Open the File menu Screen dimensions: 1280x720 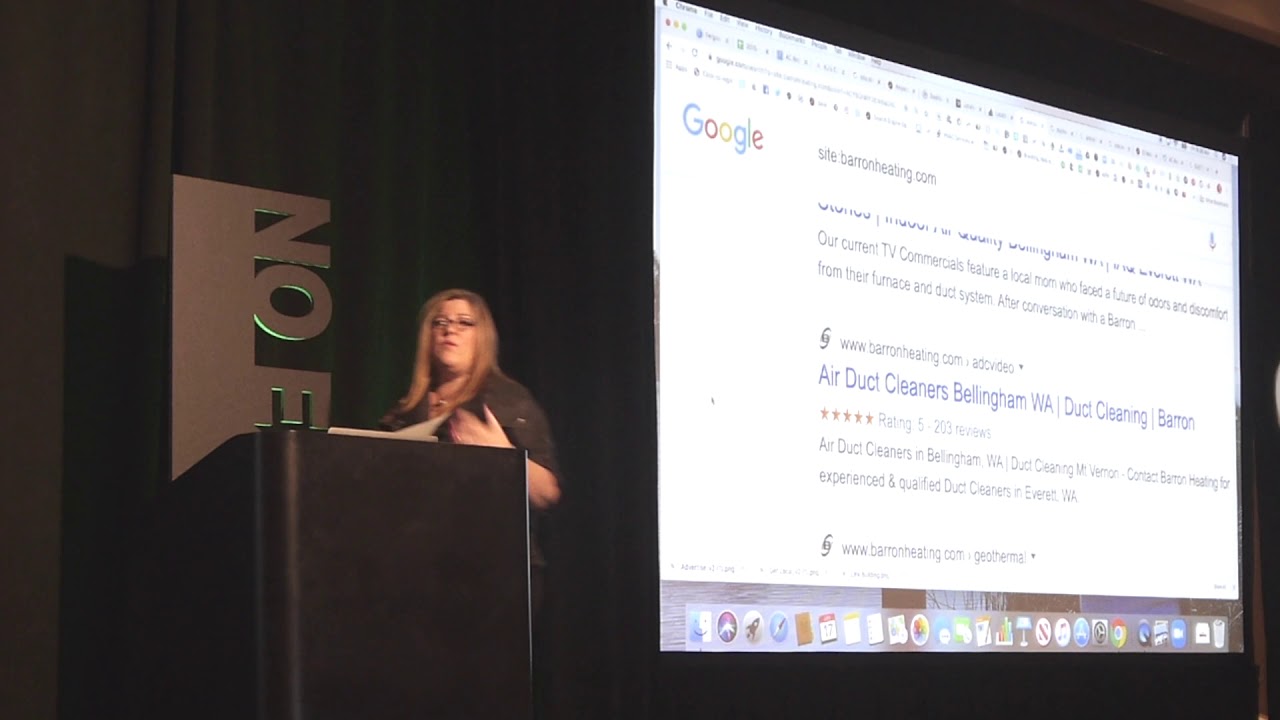[709, 14]
